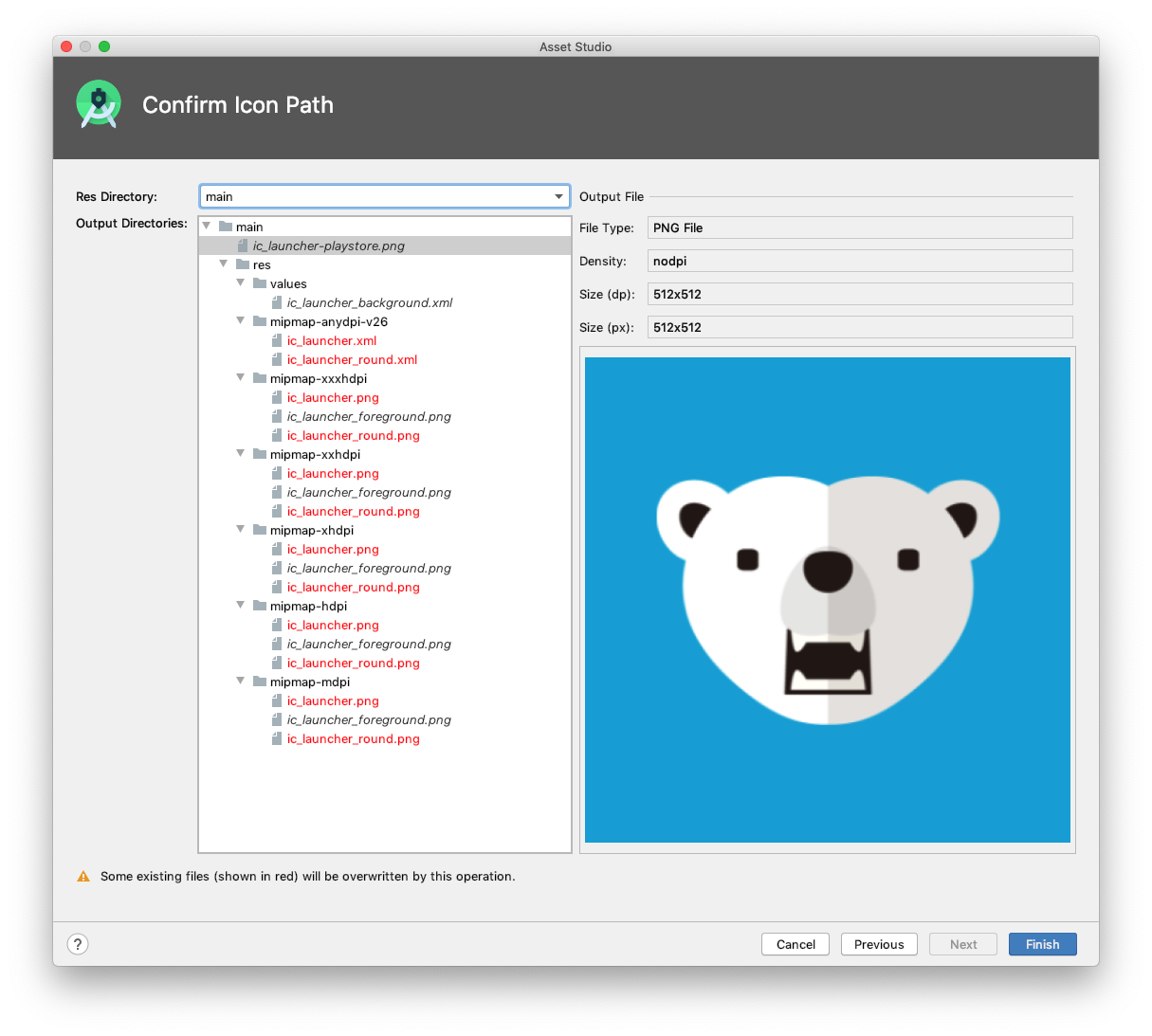Collapse the main tree node
The image size is (1152, 1036).
[206, 226]
